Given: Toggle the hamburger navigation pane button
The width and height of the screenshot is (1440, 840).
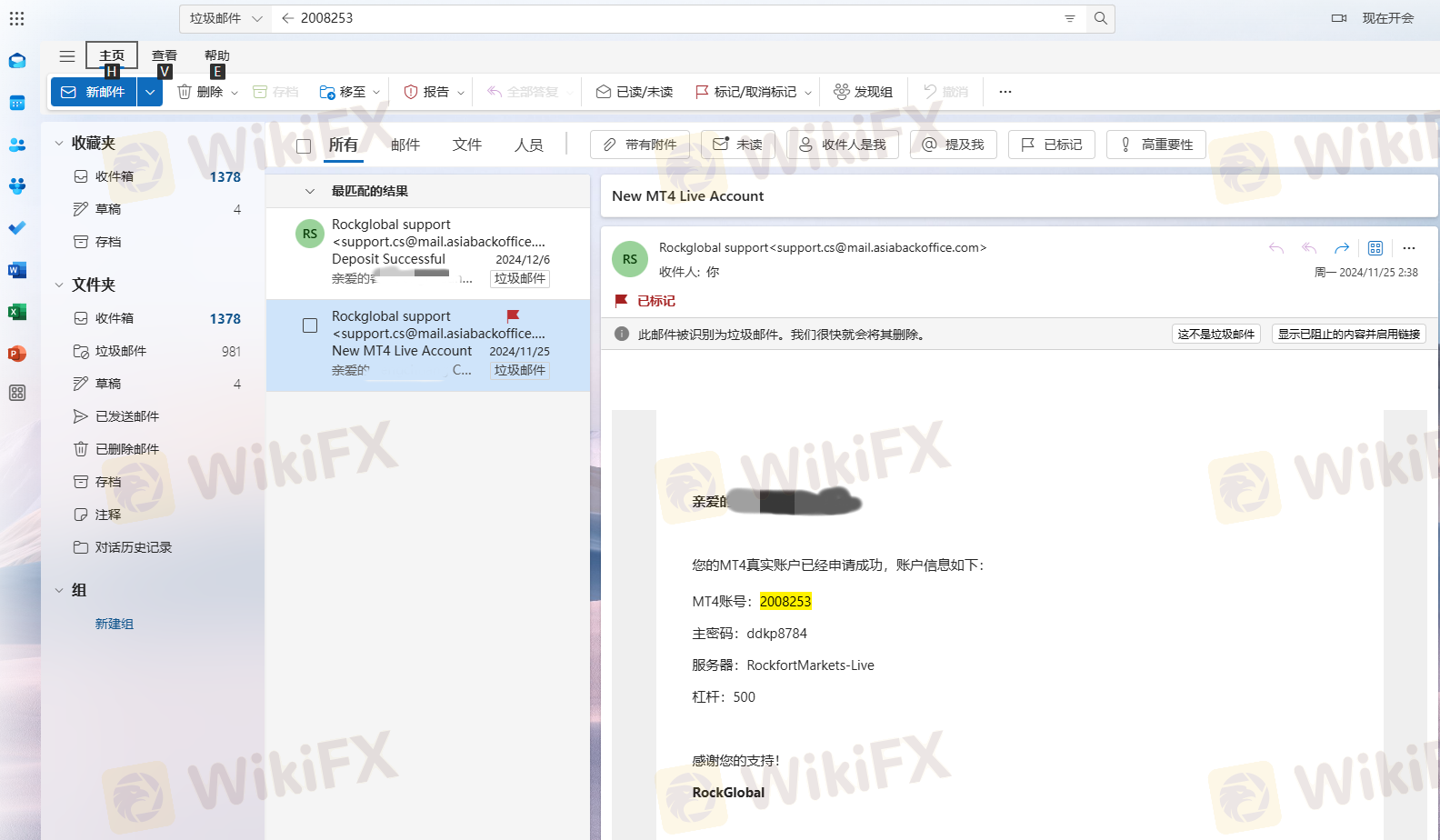Looking at the screenshot, I should point(67,56).
